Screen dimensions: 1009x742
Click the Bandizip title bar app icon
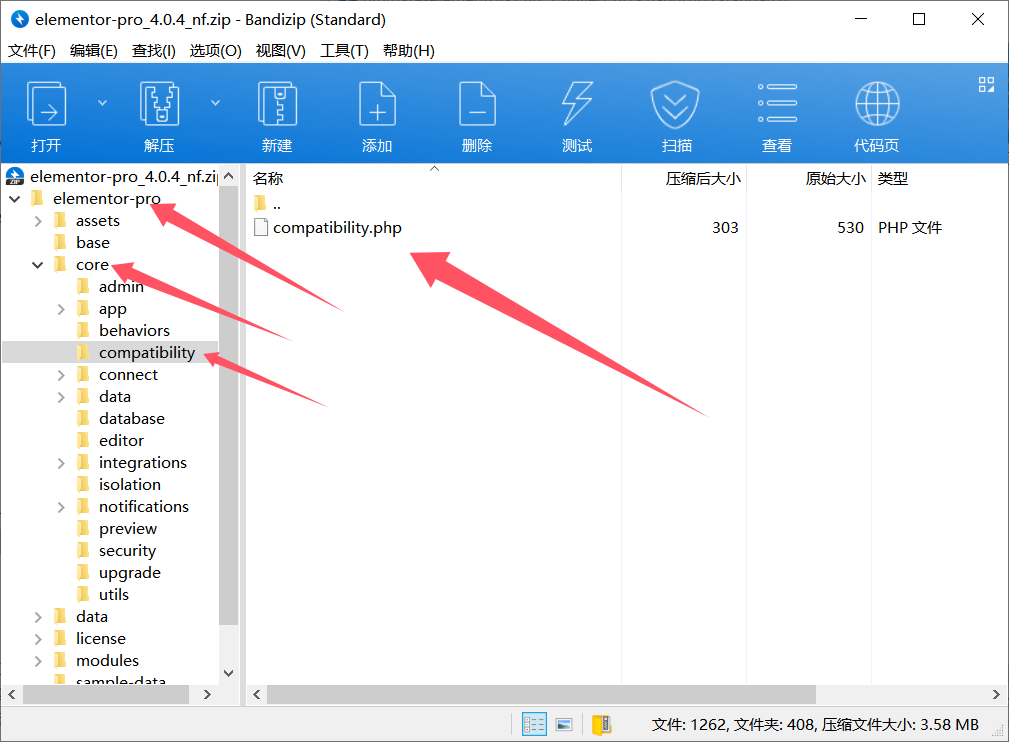tap(20, 19)
